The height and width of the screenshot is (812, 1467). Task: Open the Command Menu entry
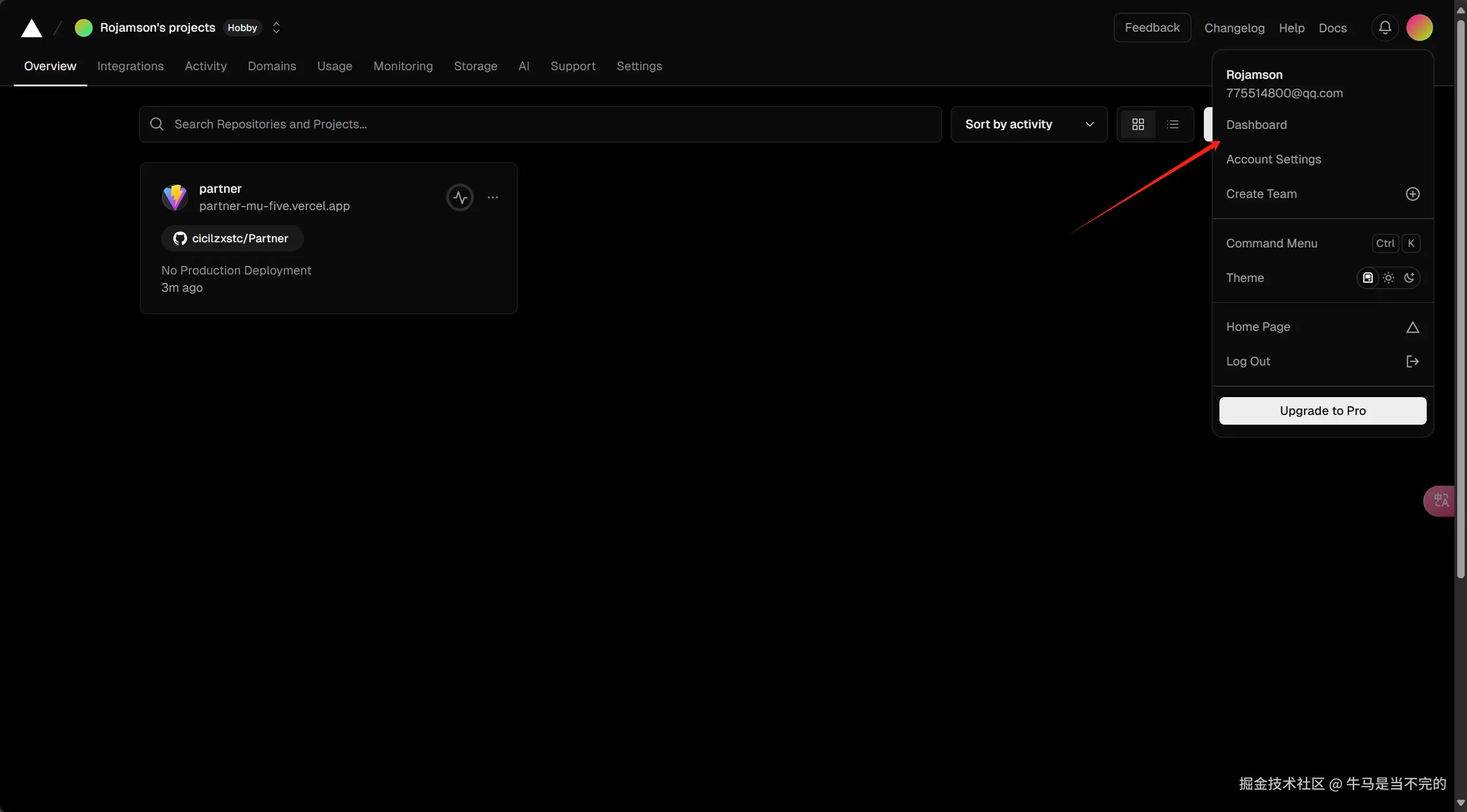tap(1322, 243)
